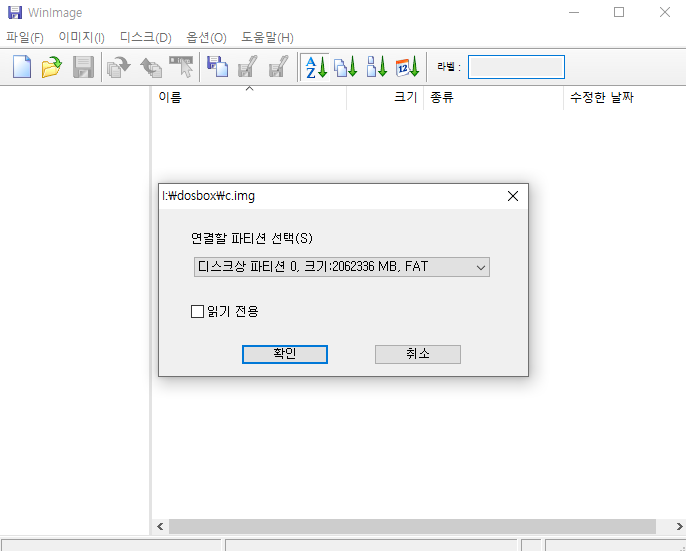Expand the partition selection dropdown

point(480,267)
